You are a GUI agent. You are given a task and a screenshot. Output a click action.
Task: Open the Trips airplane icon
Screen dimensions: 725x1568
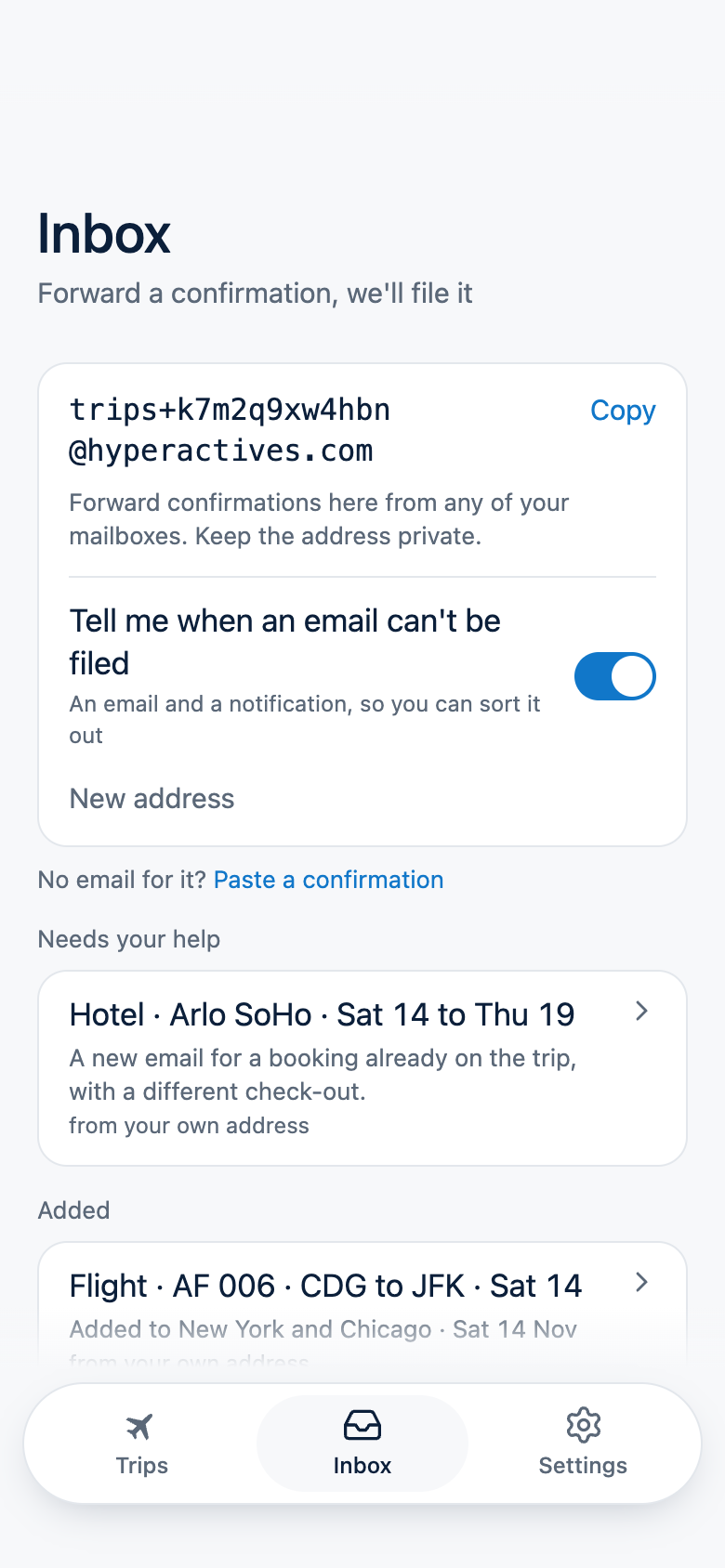[139, 1426]
